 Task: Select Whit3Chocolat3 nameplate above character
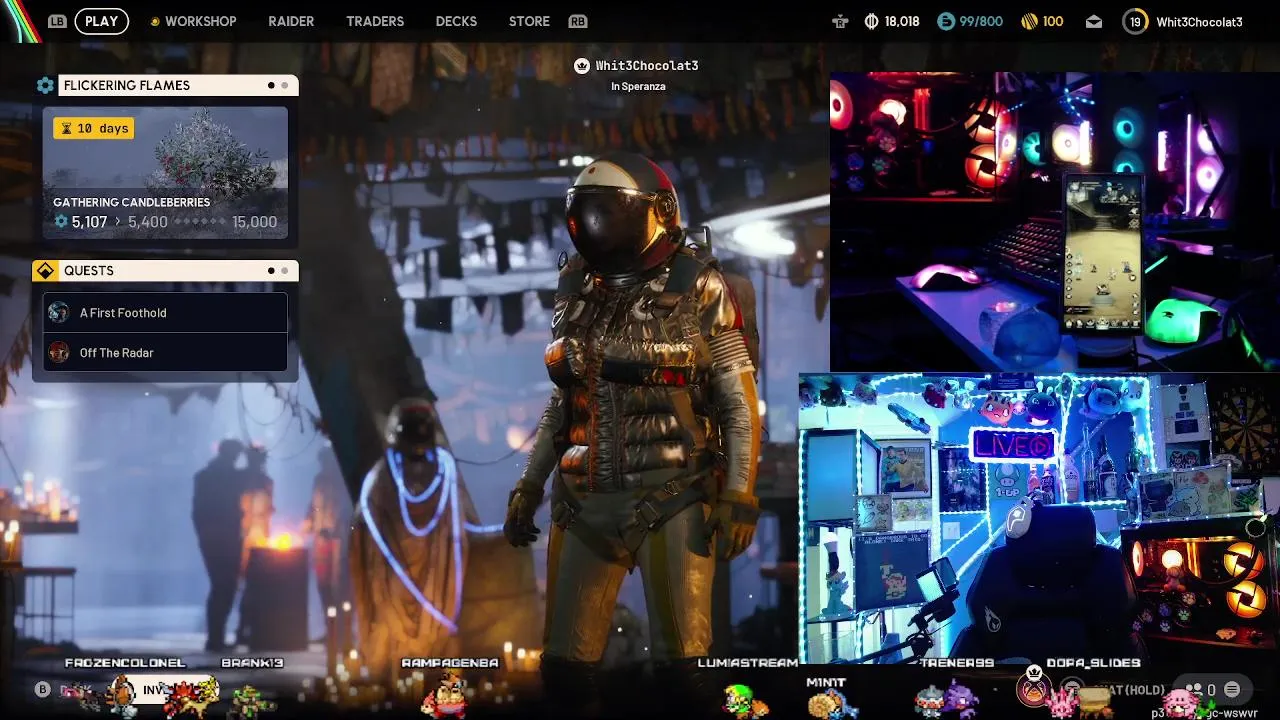tap(647, 66)
